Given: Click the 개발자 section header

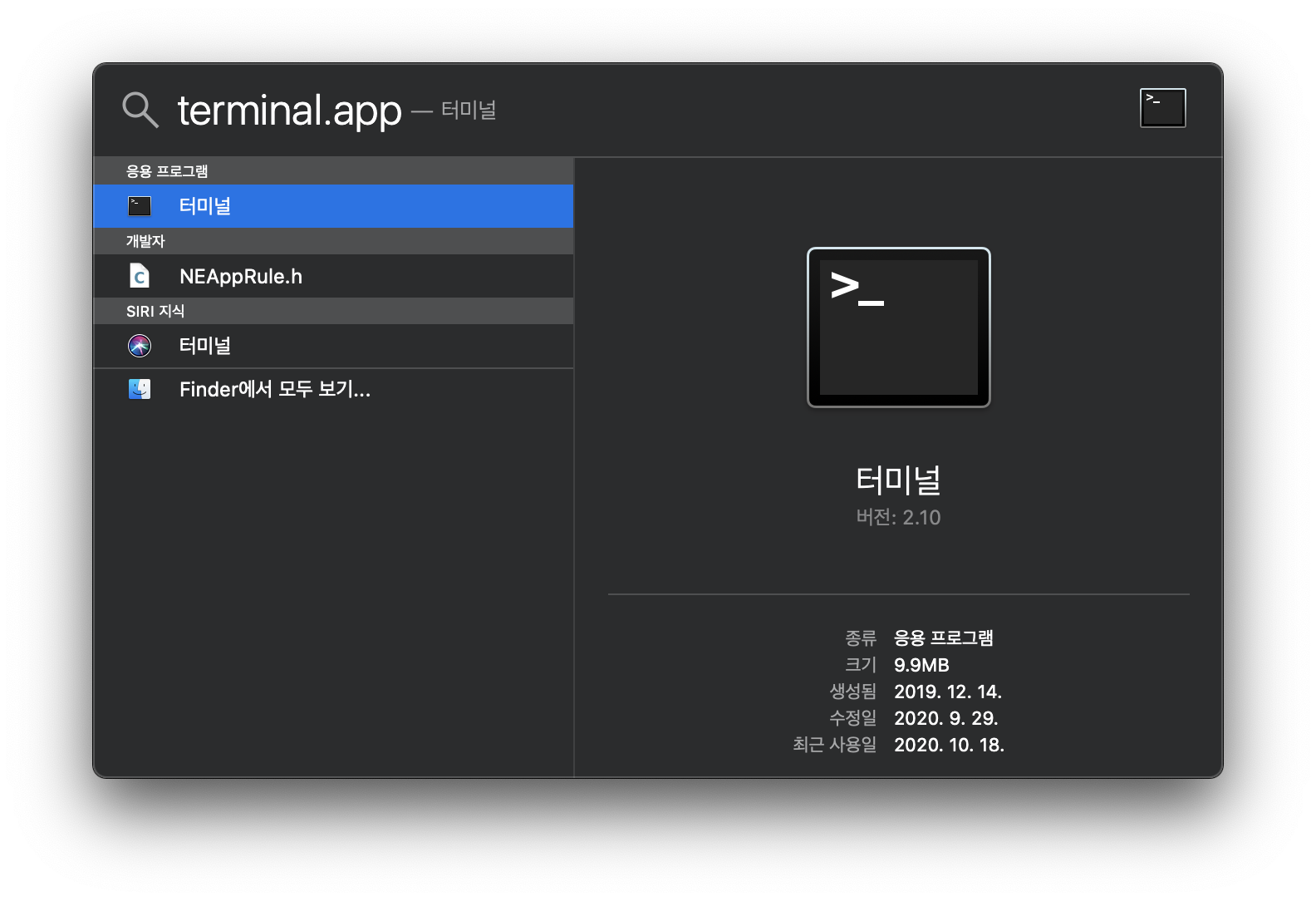Looking at the screenshot, I should coord(333,241).
